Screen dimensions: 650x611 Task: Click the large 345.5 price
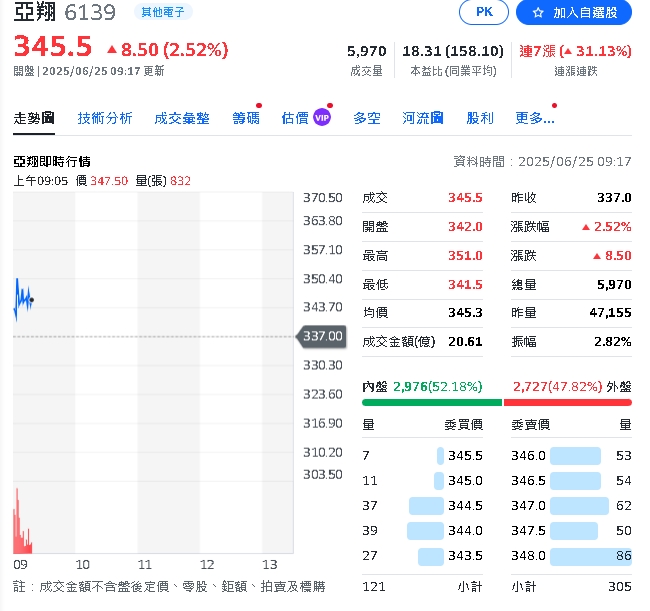tap(53, 46)
